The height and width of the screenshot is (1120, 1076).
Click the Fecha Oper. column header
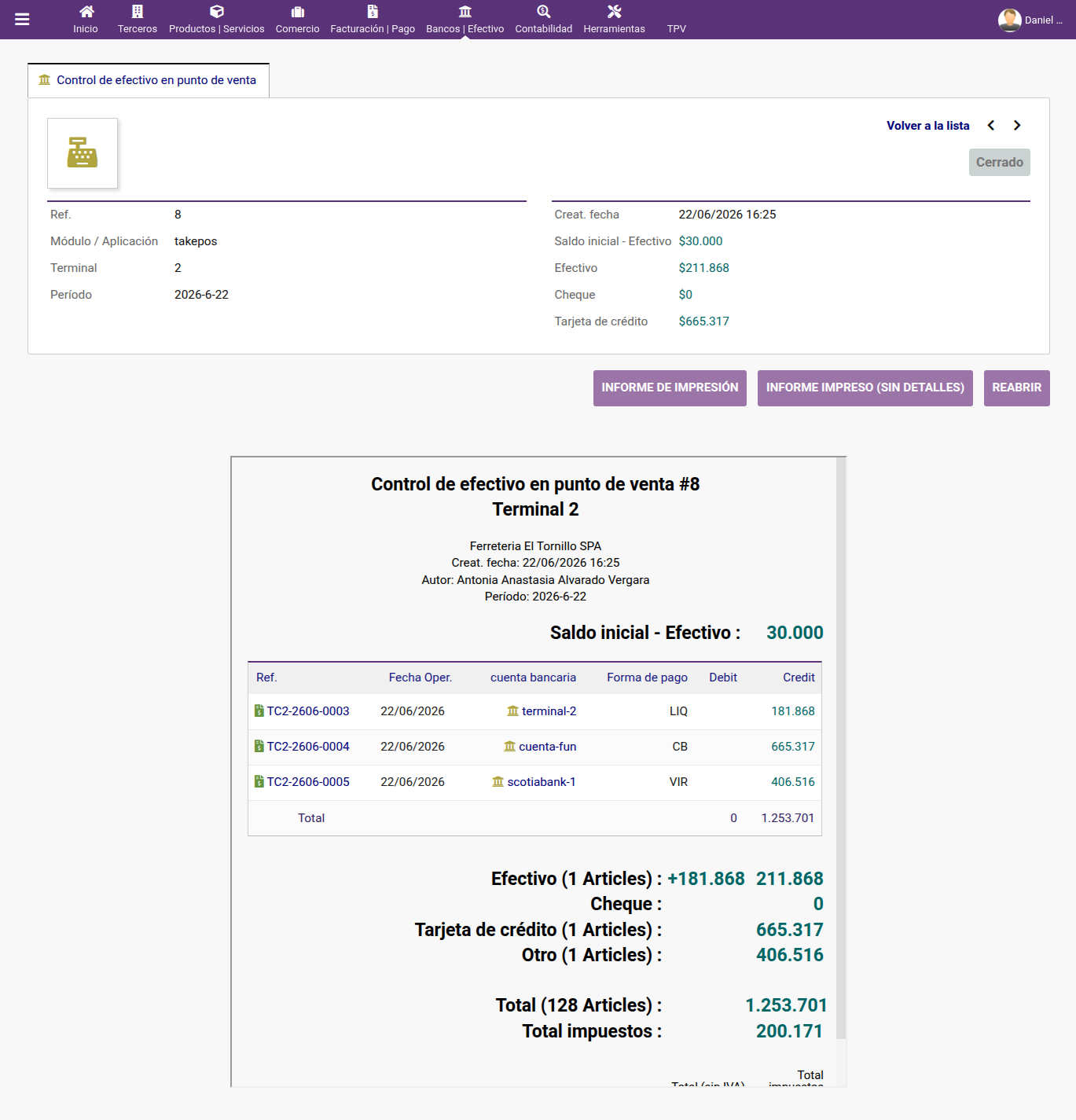420,678
